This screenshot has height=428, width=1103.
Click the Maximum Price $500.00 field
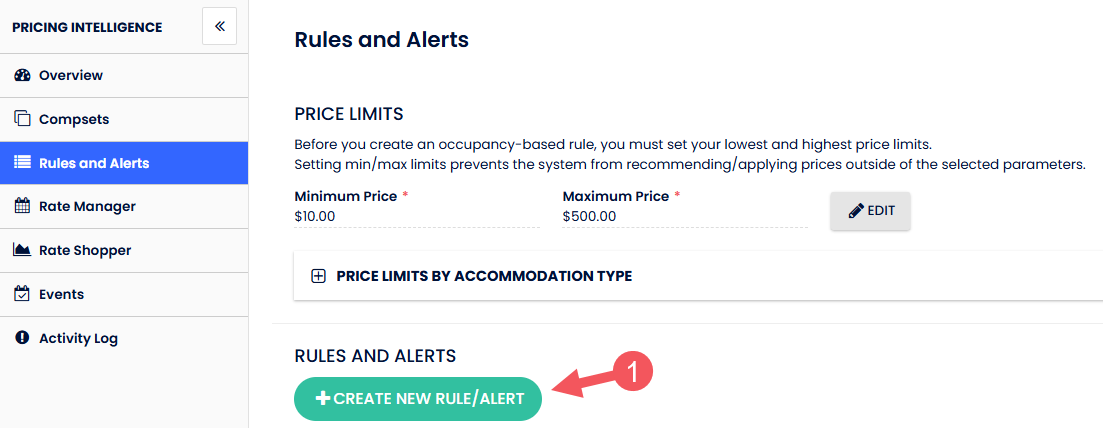coord(684,216)
